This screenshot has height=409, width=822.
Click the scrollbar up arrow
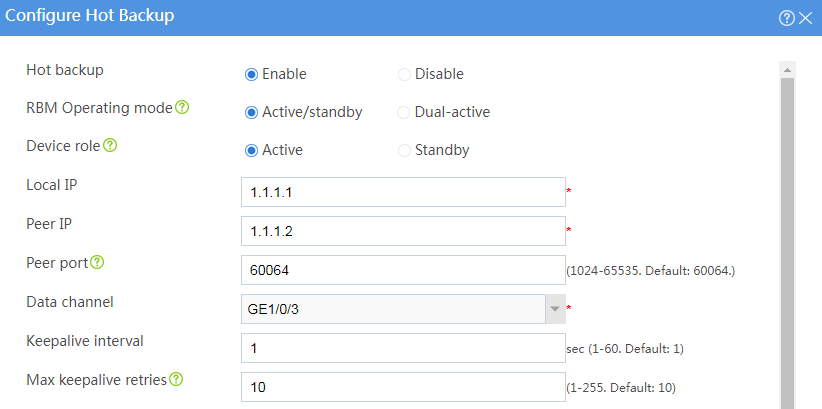(787, 69)
